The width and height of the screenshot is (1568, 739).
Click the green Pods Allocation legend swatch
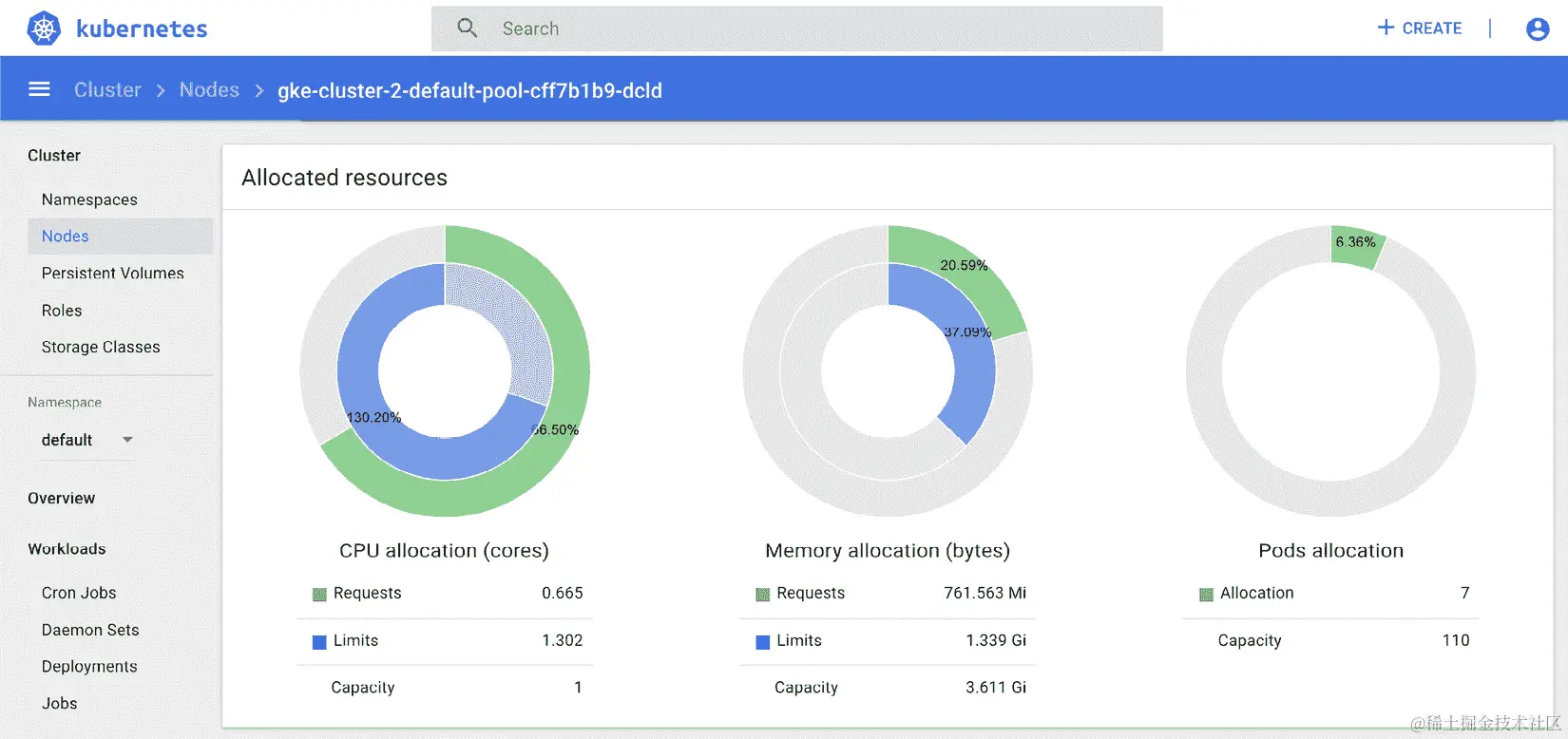click(1206, 595)
